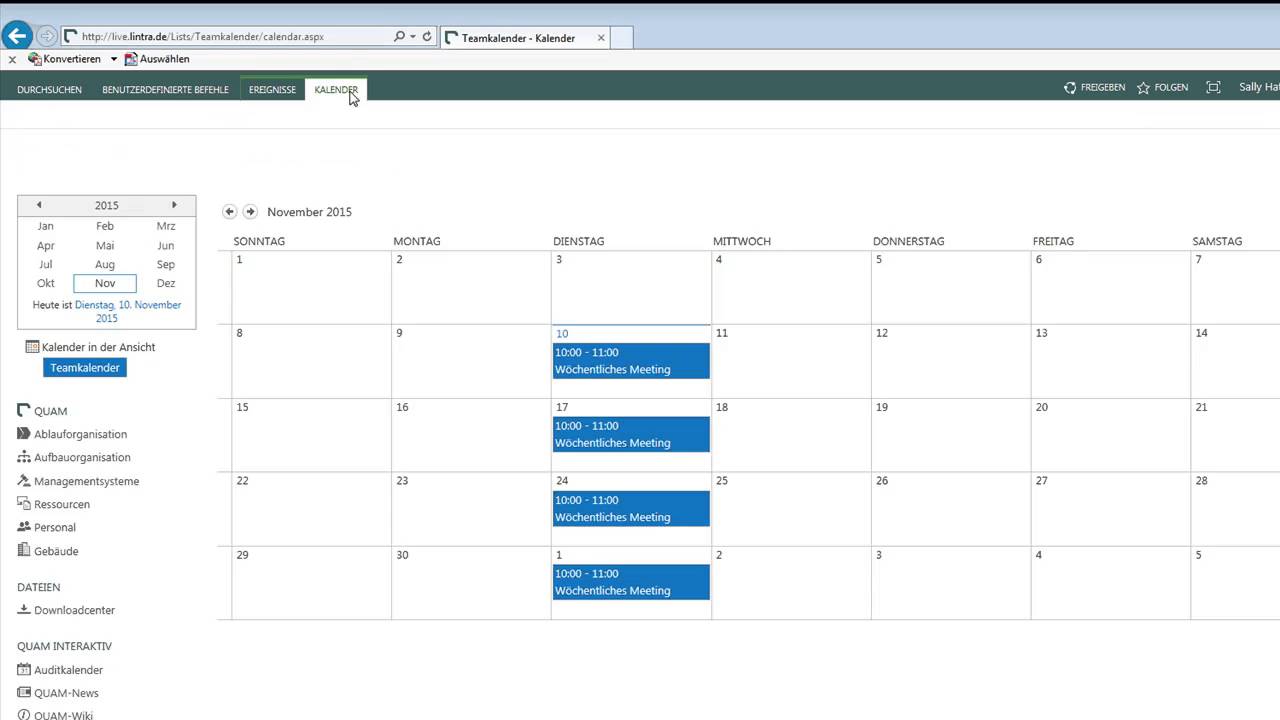Close the Konvertieren toolbar with X
Image resolution: width=1280 pixels, height=720 pixels.
(x=12, y=59)
